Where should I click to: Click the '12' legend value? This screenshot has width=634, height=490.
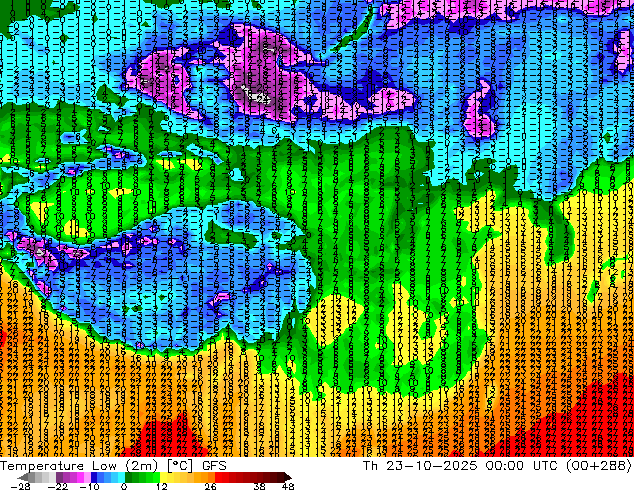click(x=162, y=486)
